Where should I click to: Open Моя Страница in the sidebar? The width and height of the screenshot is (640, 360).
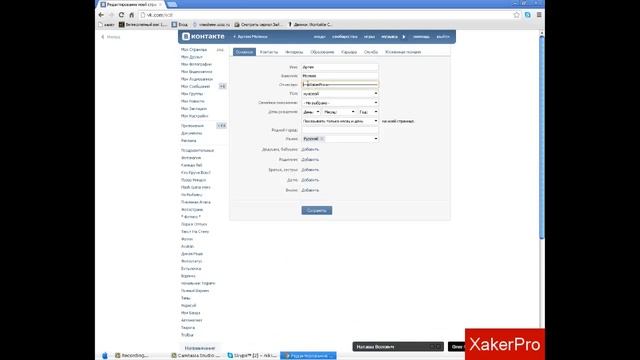click(x=194, y=50)
